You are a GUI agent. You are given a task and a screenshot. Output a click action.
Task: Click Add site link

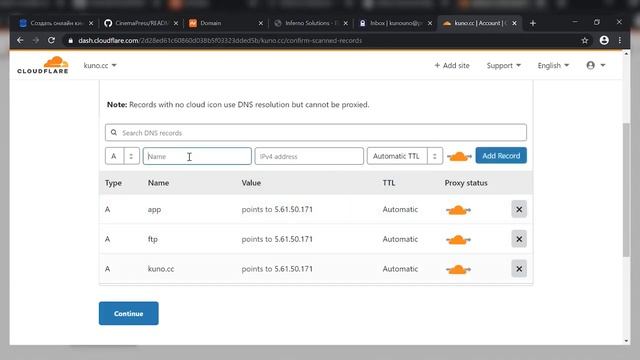(x=452, y=65)
